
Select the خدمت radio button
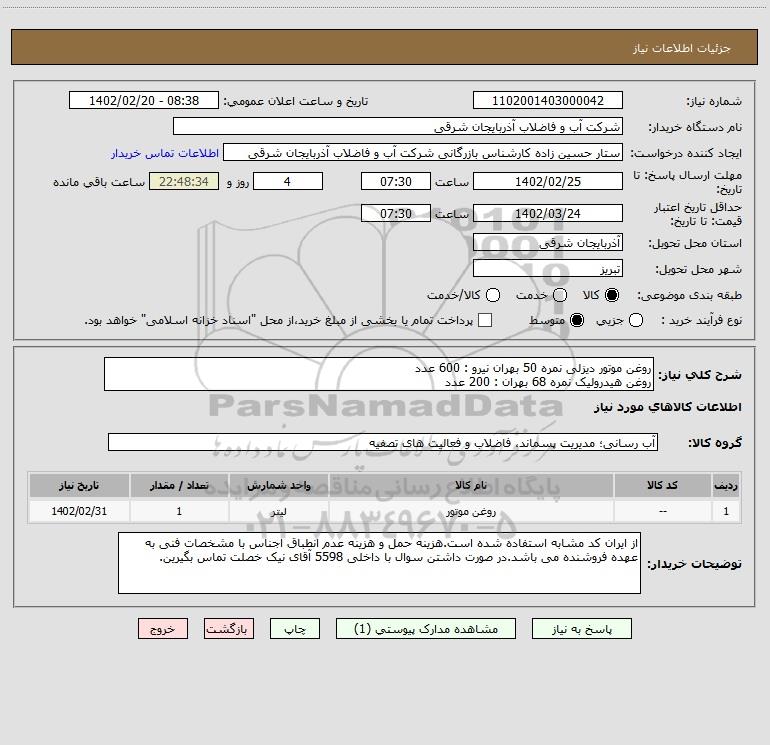tap(560, 295)
